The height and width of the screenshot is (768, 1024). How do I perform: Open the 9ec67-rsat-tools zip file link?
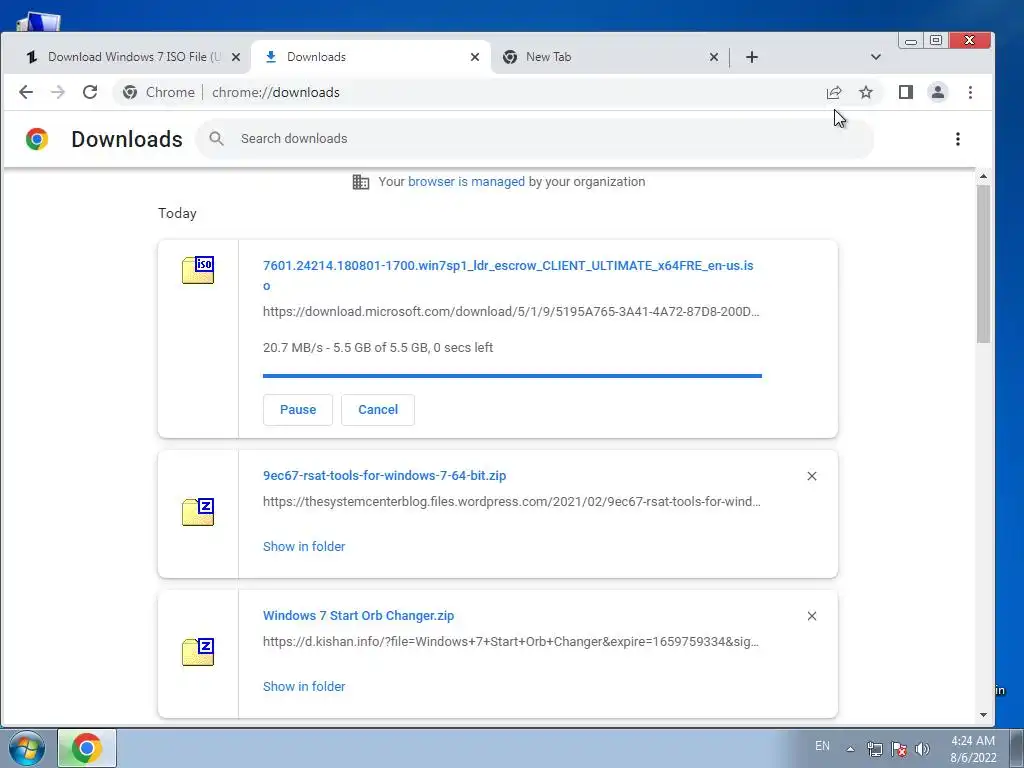(385, 475)
